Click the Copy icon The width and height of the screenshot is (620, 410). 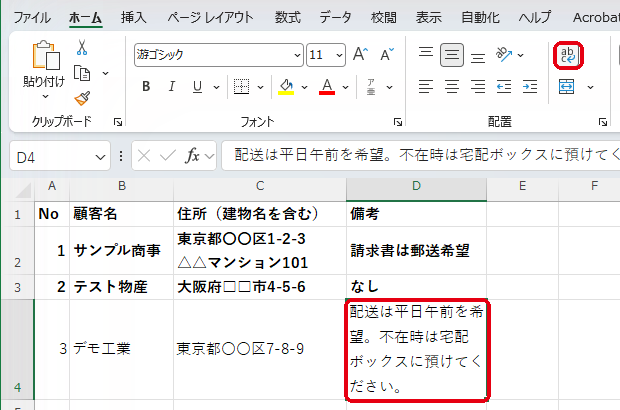(x=82, y=73)
